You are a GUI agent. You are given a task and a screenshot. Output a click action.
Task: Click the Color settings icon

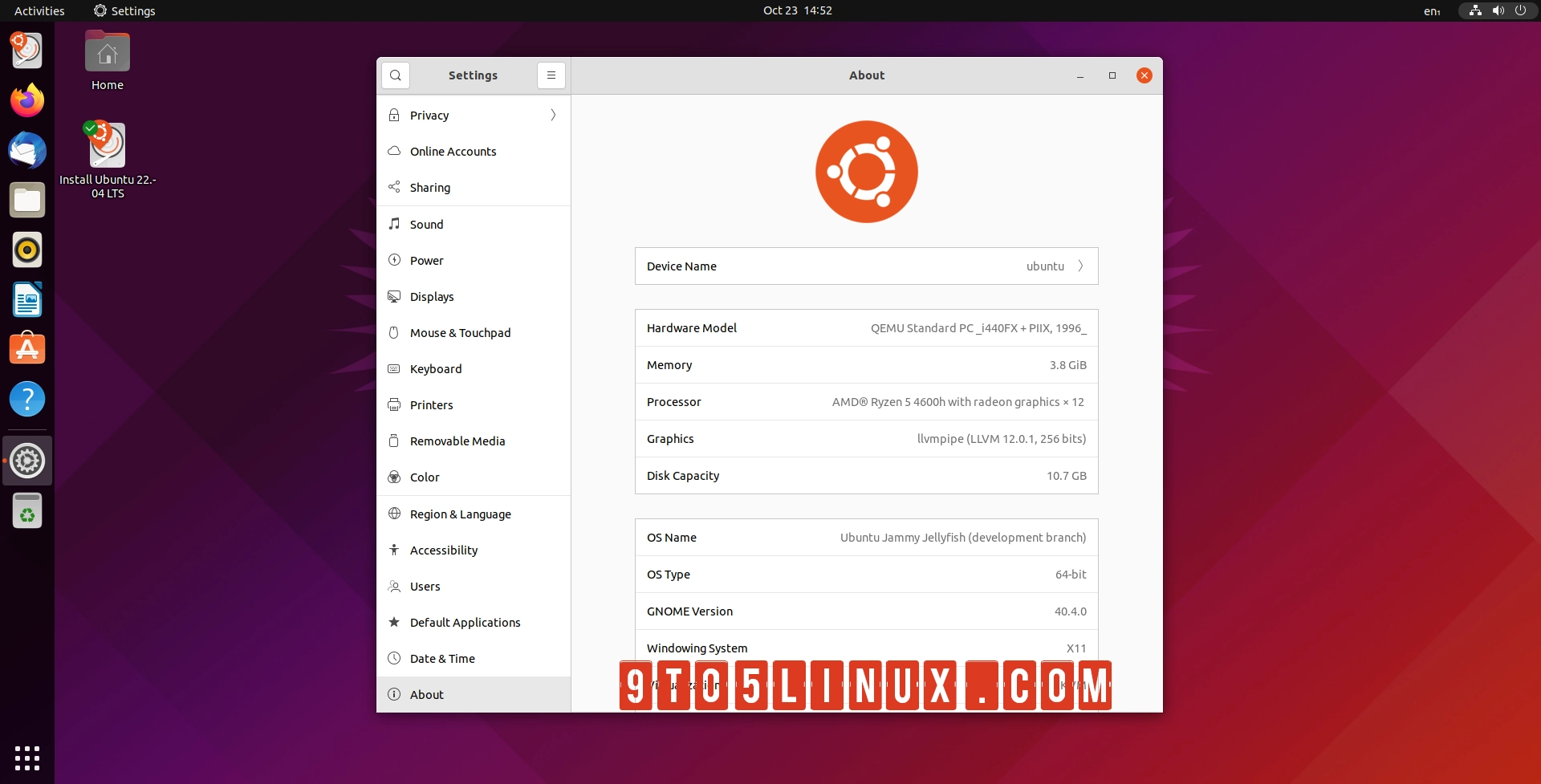click(394, 477)
